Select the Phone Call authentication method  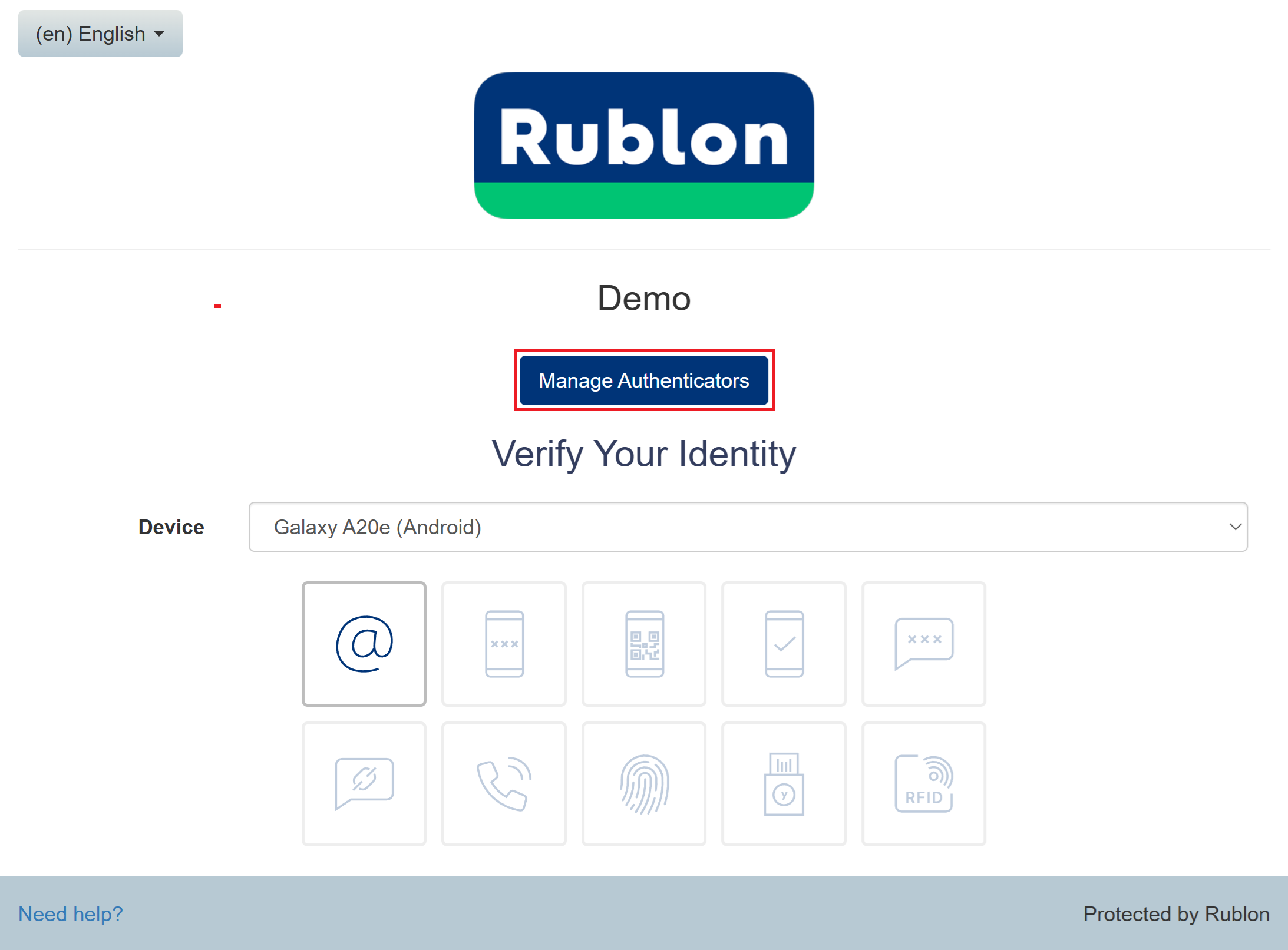tap(504, 784)
